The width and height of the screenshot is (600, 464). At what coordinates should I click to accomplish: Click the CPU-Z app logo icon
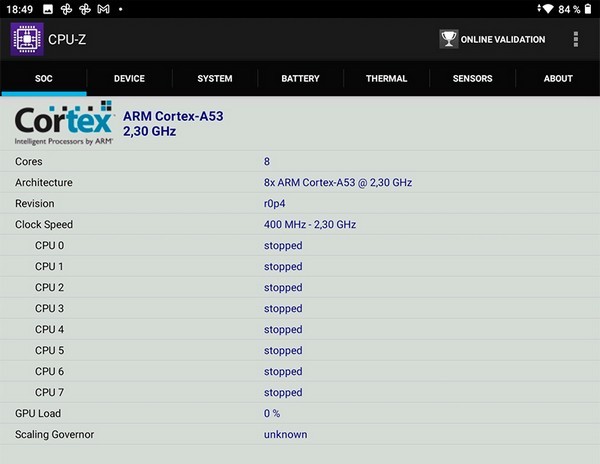(x=27, y=40)
